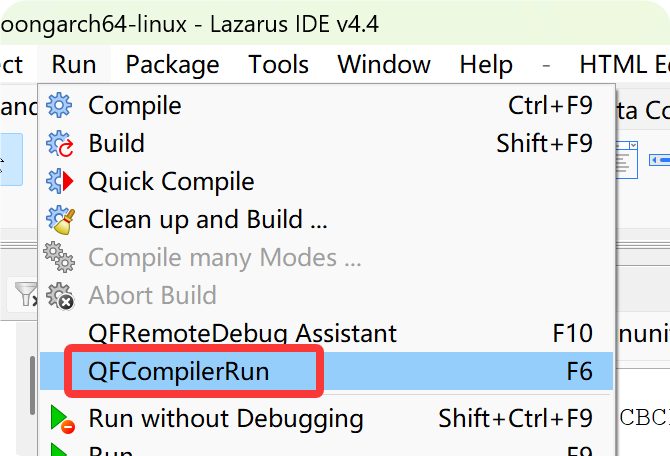
Task: Select the TScrollBar component in palette
Action: point(659,158)
